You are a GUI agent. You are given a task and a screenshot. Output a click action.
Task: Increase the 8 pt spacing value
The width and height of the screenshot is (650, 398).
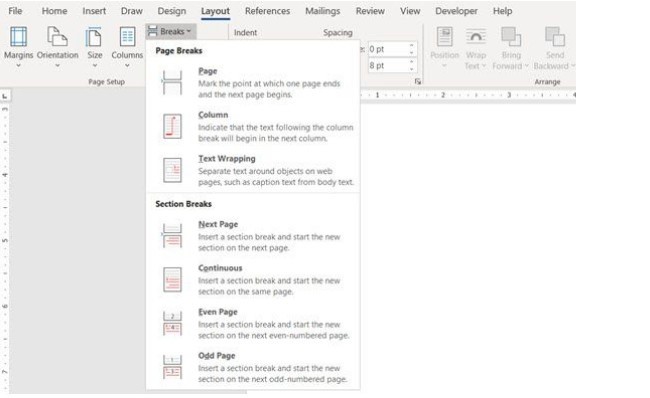pyautogui.click(x=412, y=62)
